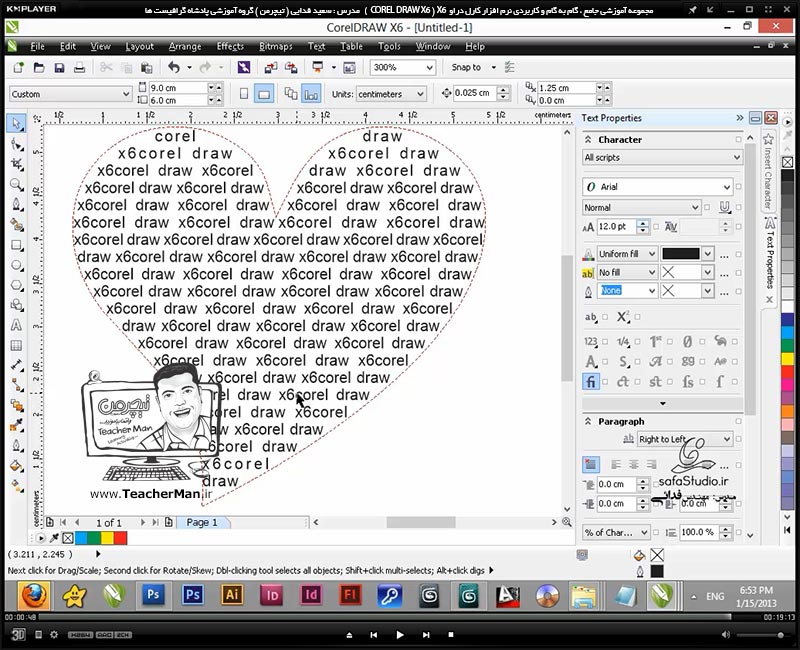This screenshot has width=800, height=650.
Task: Toggle the slashed zero OpenType feature
Action: click(688, 341)
